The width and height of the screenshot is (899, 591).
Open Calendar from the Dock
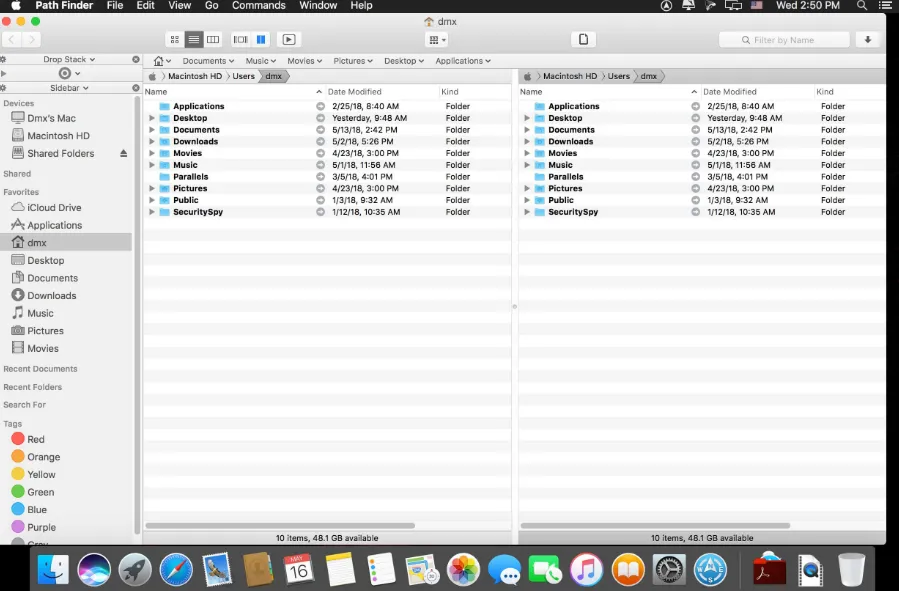click(299, 570)
